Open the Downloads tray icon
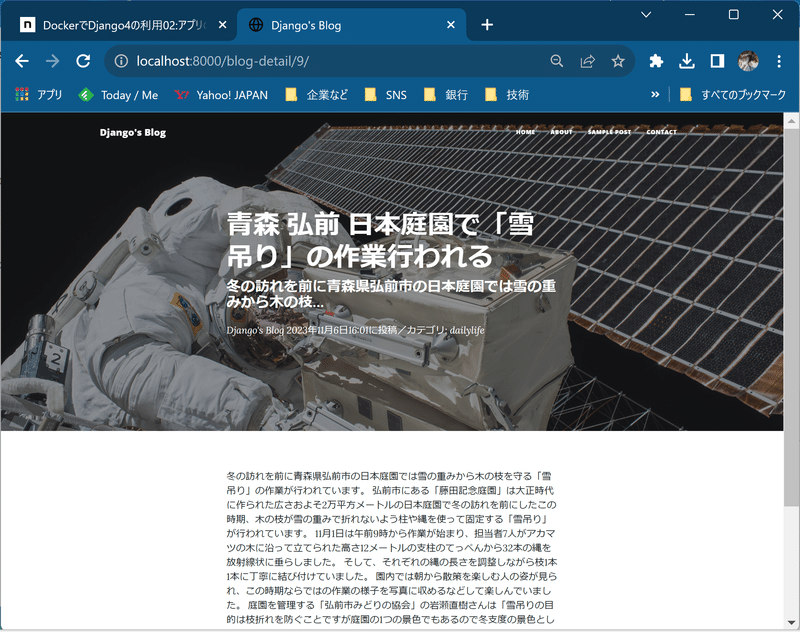The height and width of the screenshot is (632, 800). point(687,61)
